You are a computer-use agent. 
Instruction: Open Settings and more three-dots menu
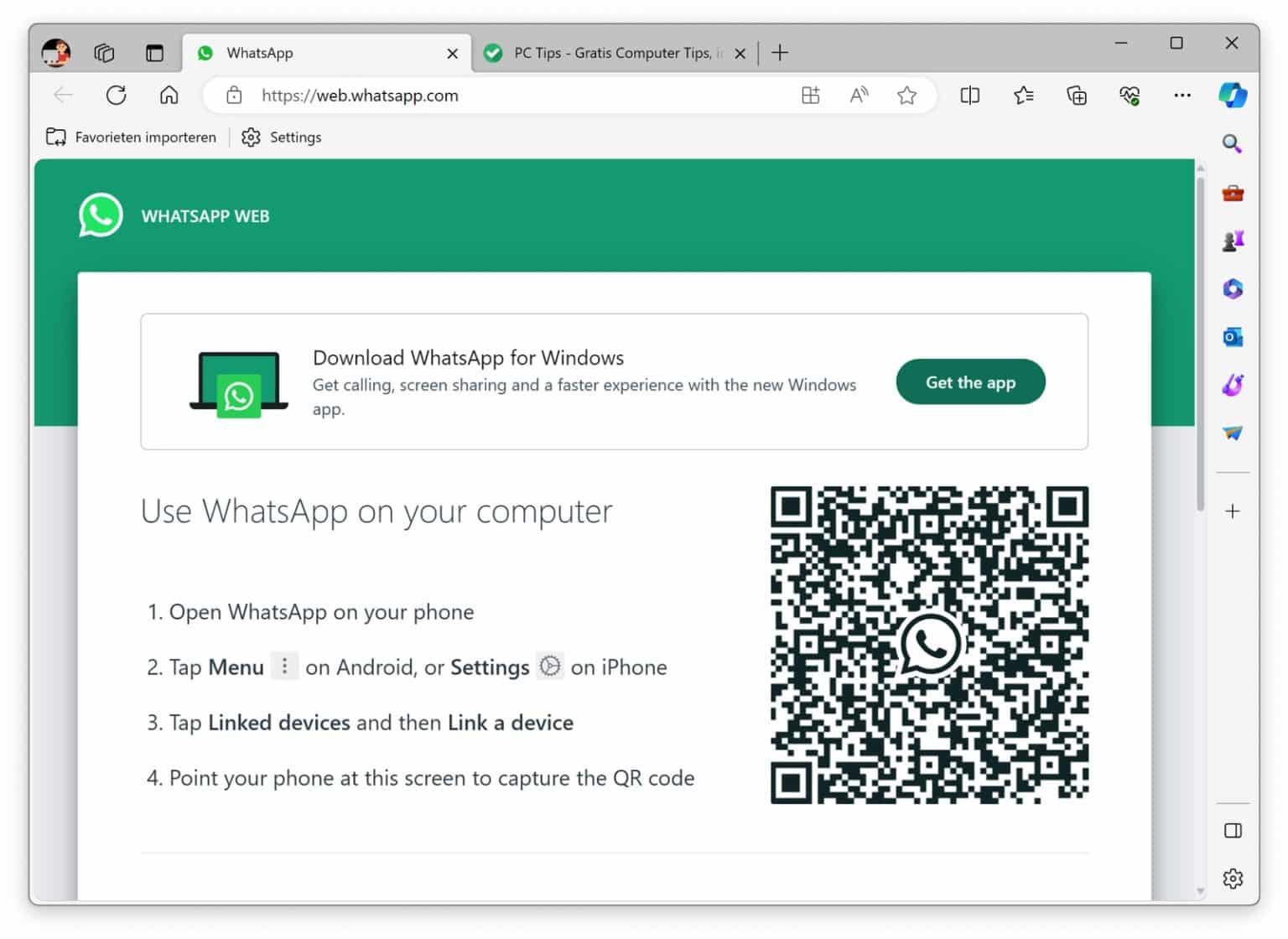pos(1182,95)
